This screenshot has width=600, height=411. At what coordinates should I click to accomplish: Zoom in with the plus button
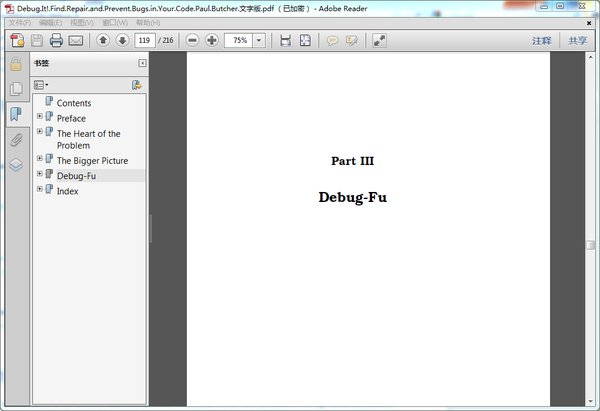point(212,40)
